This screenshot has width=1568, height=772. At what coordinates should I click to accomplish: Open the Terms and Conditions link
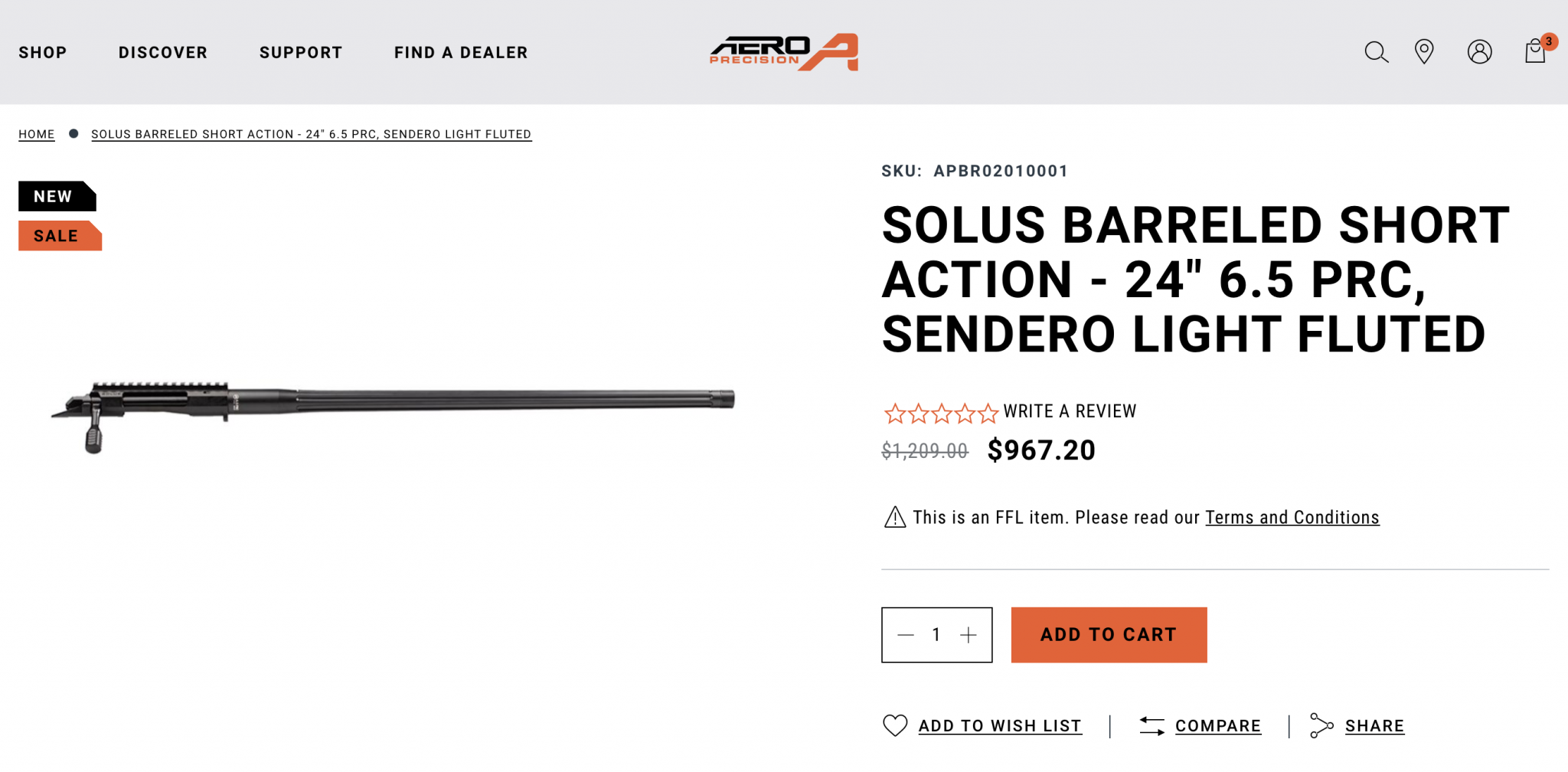[1292, 518]
